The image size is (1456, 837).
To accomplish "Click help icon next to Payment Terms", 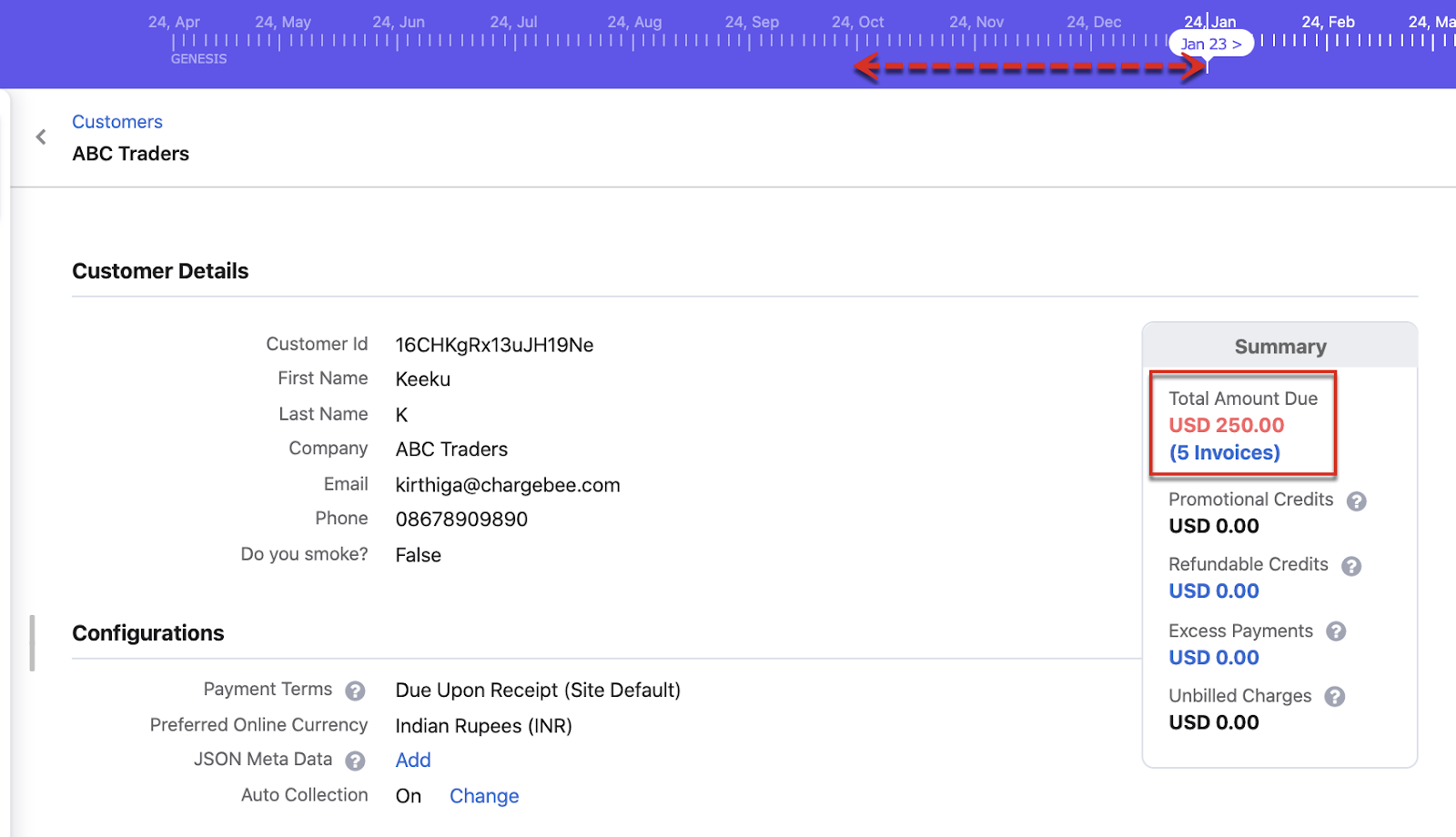I will [355, 691].
